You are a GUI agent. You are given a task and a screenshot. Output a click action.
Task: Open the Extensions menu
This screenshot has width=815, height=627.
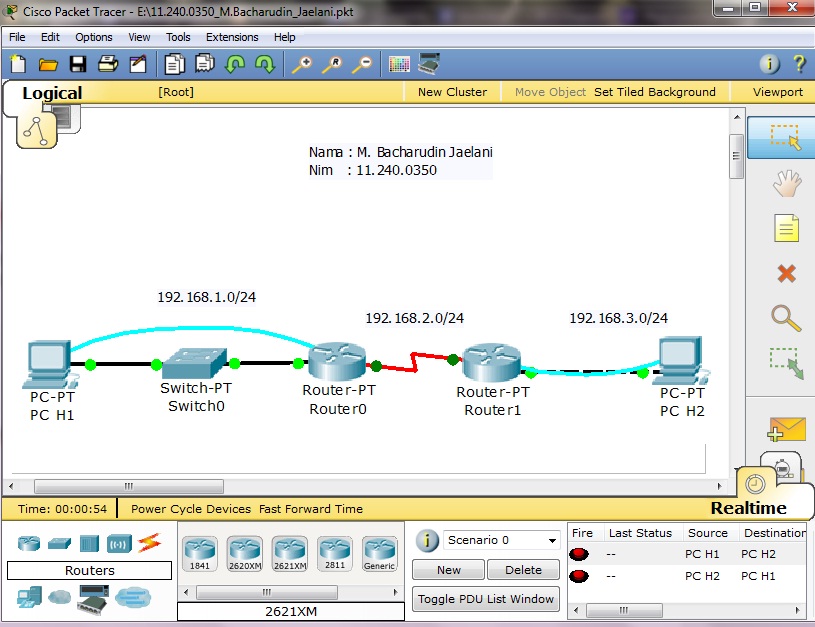click(x=231, y=37)
